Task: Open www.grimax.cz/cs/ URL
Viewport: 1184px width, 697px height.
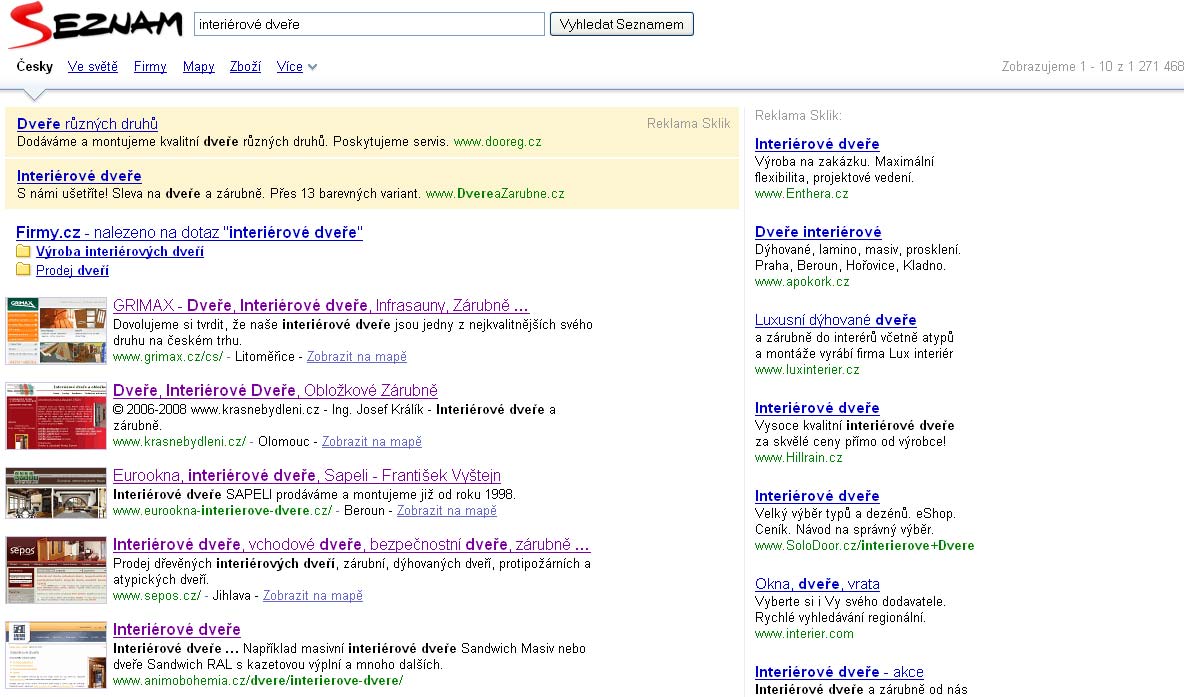Action: [x=168, y=356]
